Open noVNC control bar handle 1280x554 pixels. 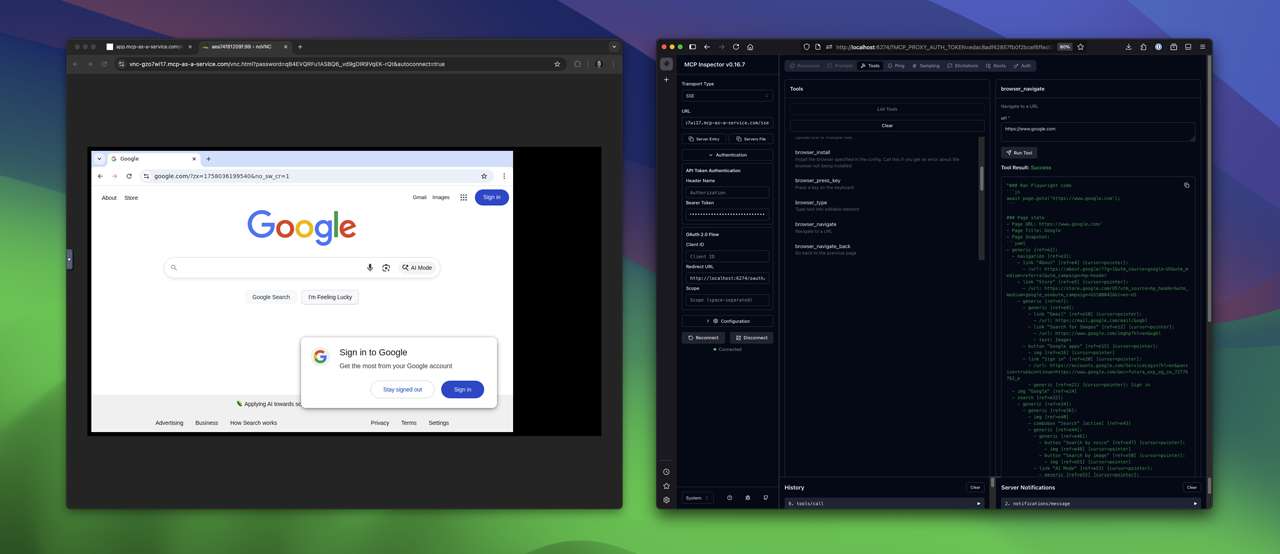point(69,259)
